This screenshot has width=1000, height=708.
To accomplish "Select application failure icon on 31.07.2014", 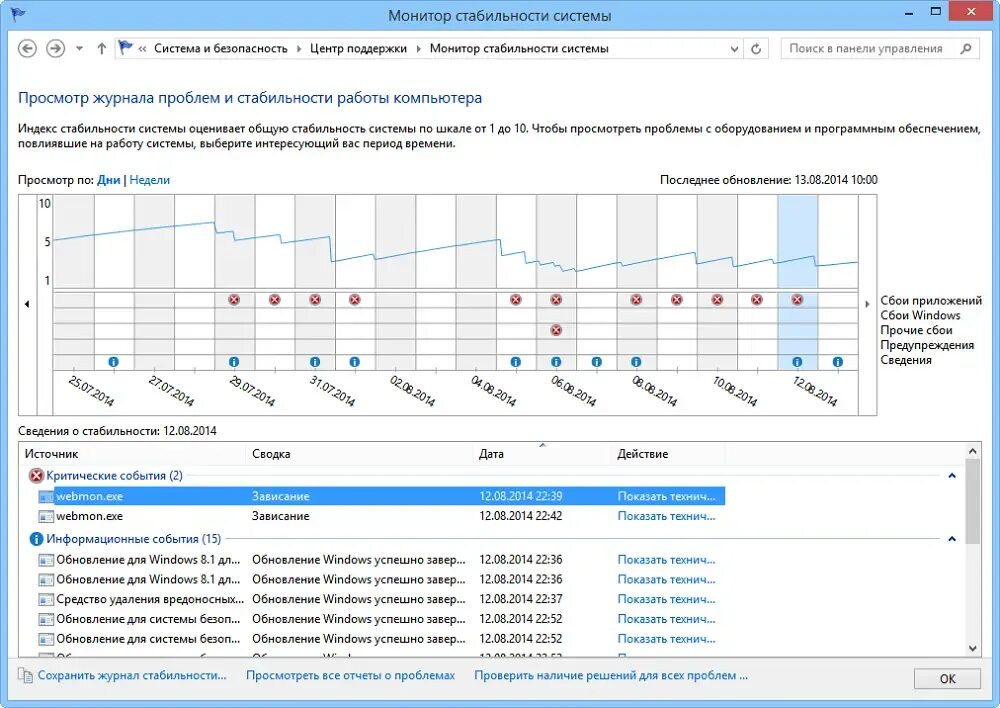I will pyautogui.click(x=314, y=299).
